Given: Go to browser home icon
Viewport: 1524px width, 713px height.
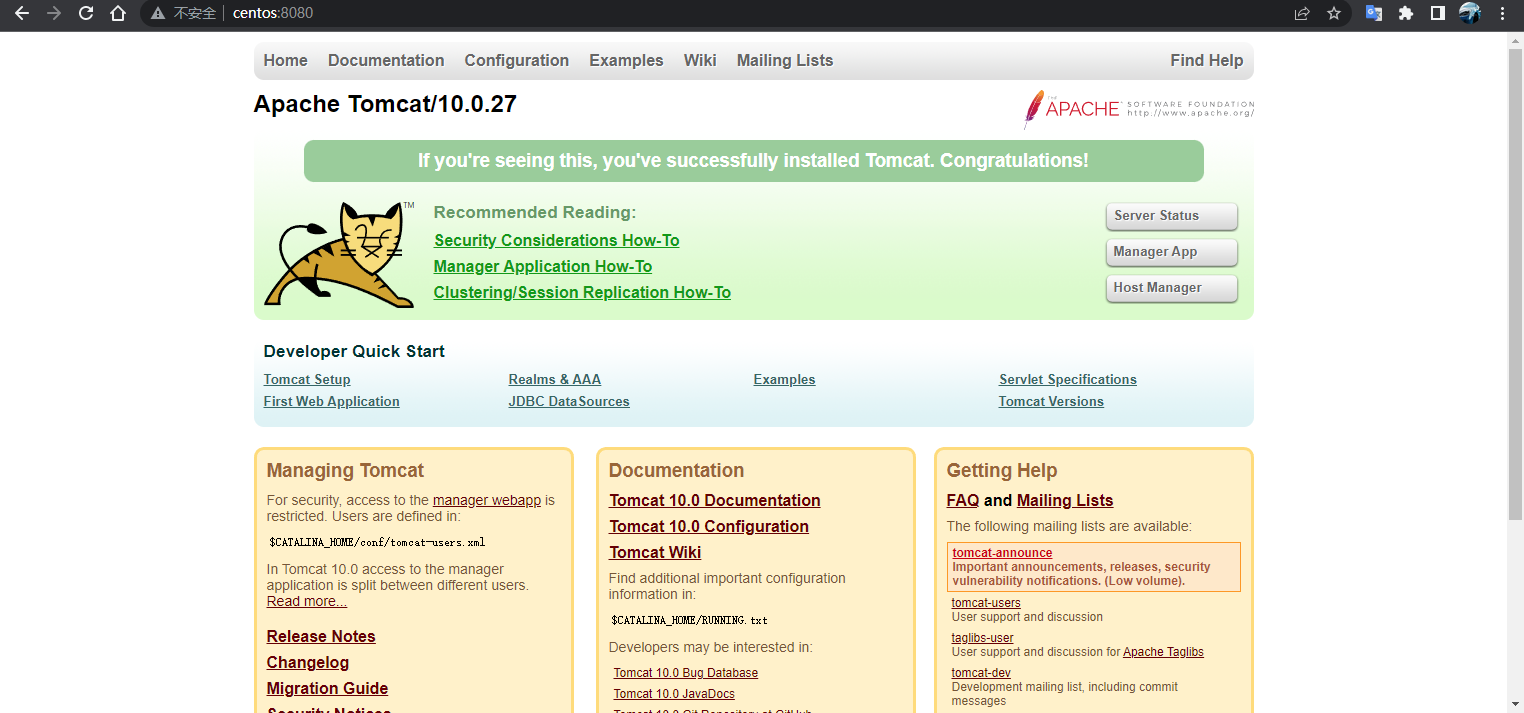Looking at the screenshot, I should point(118,14).
